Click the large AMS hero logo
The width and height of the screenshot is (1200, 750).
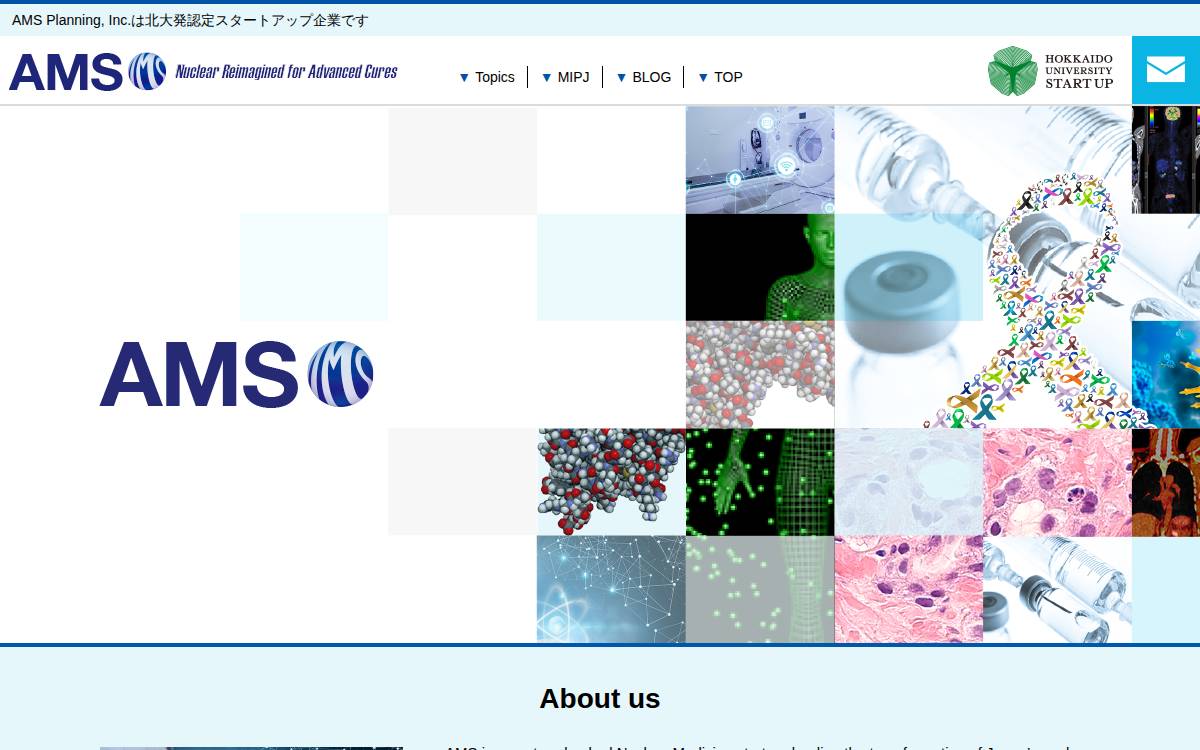[236, 374]
